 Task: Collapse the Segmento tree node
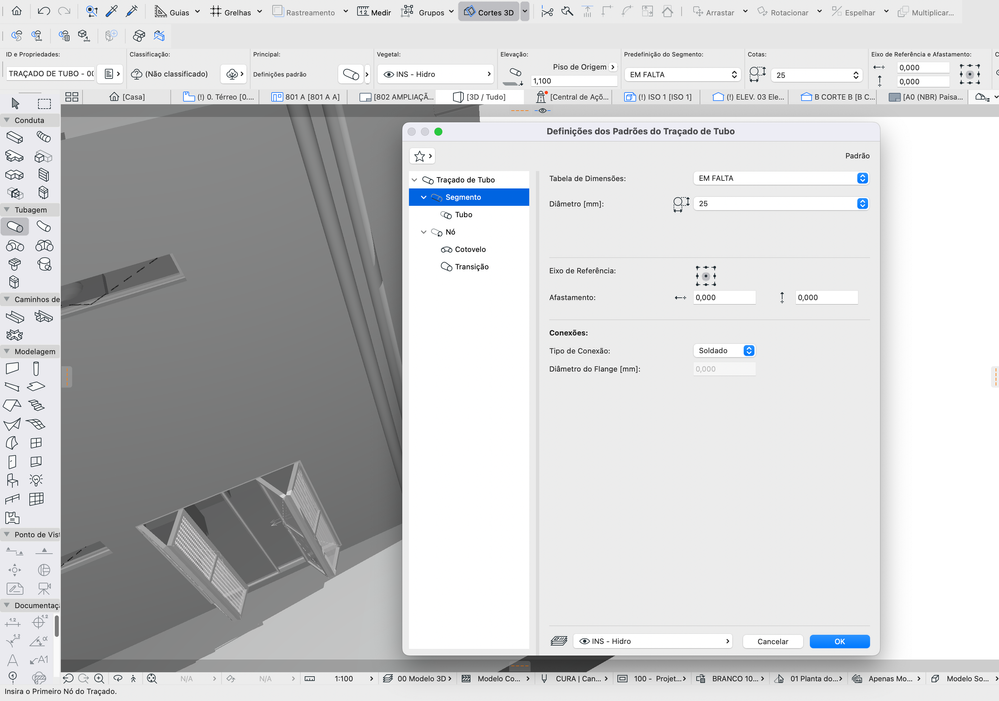pos(423,198)
